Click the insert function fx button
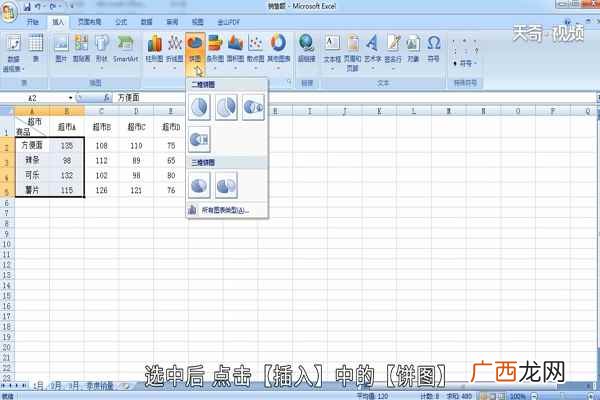600x400 pixels. 107,98
